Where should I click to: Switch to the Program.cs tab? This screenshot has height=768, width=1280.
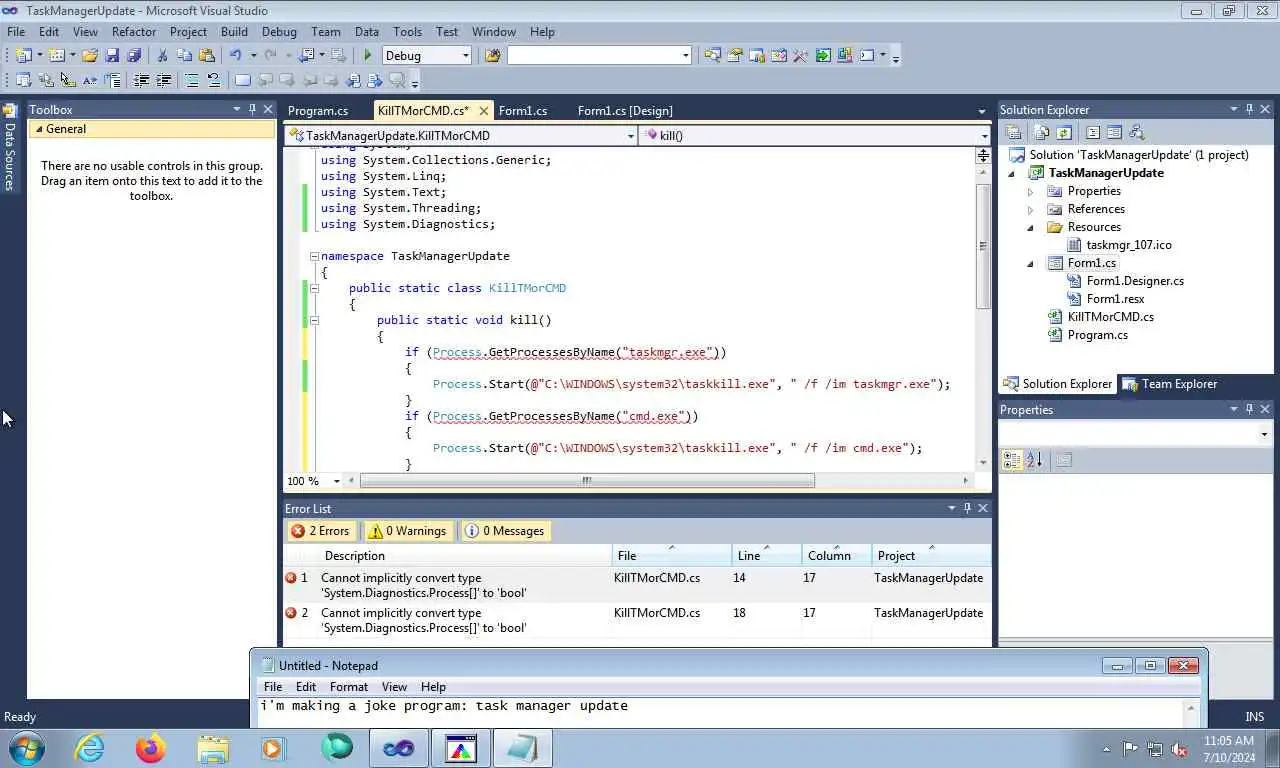318,111
